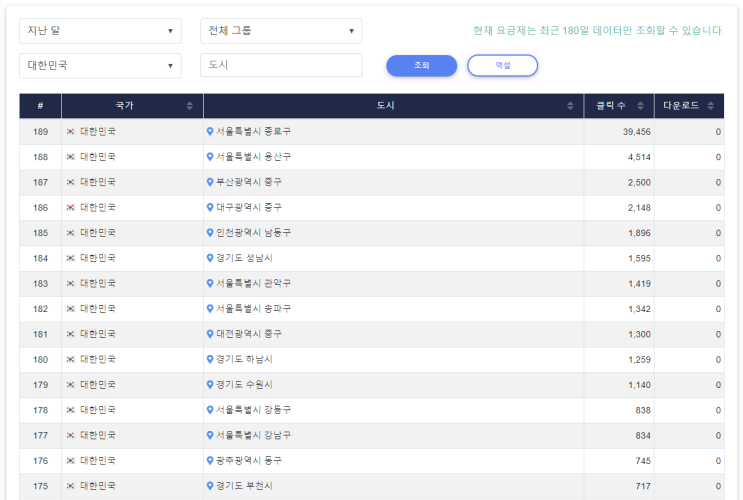
Task: Click map pin for 대구광역시 중구
Action: pos(210,208)
